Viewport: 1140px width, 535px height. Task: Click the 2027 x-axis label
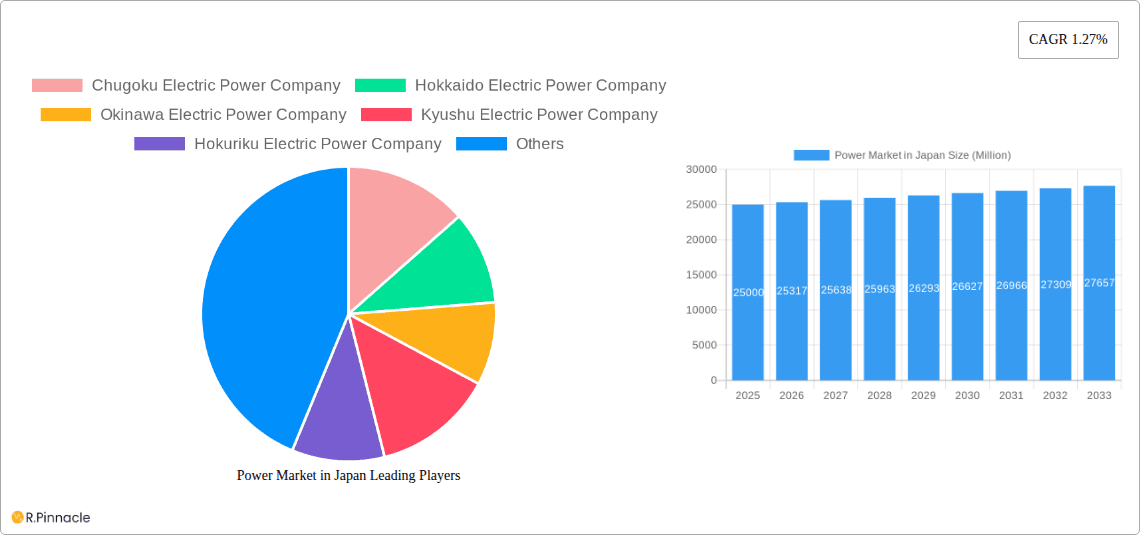pos(835,395)
